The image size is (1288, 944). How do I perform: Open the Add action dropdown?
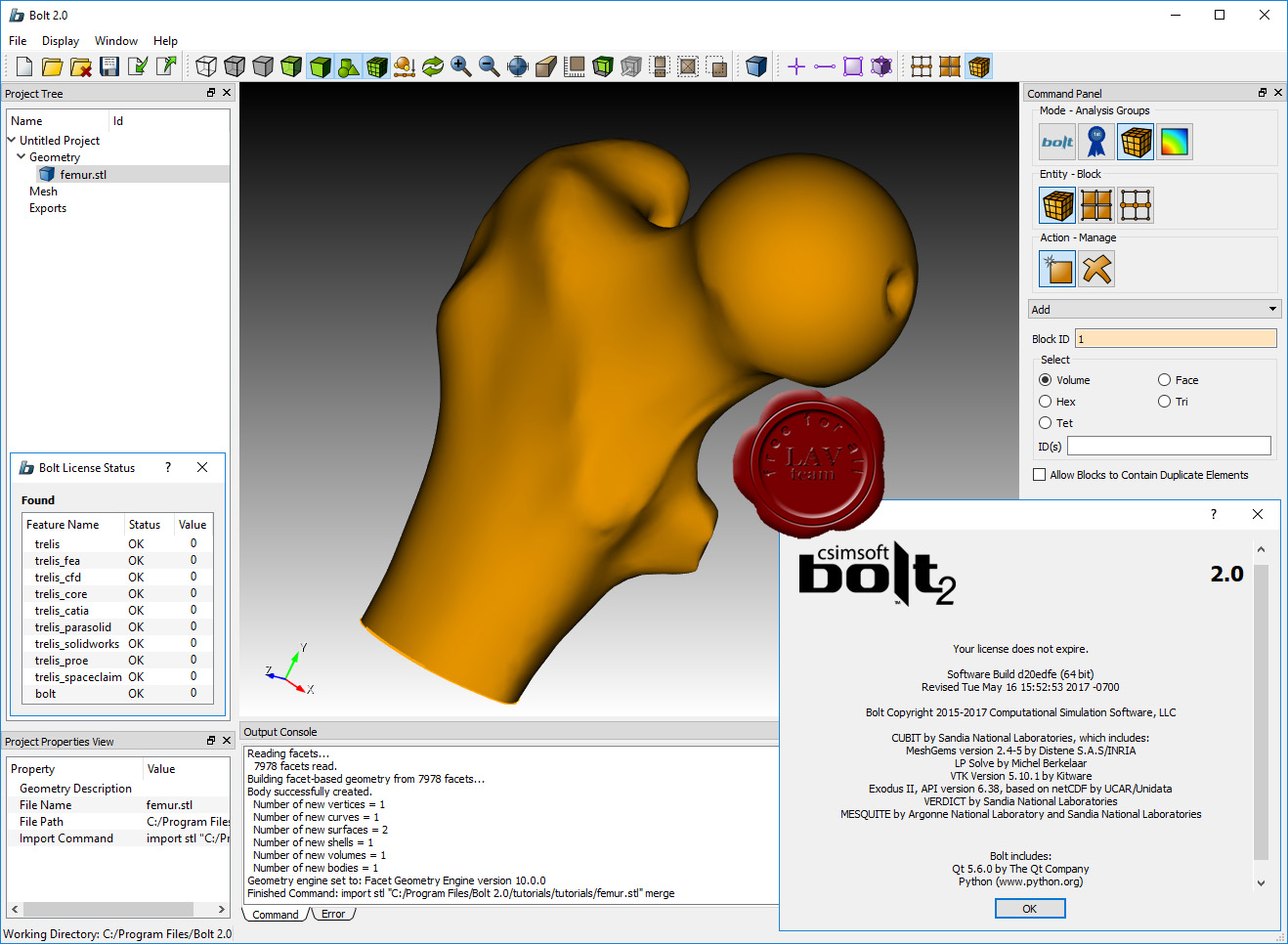[1154, 309]
